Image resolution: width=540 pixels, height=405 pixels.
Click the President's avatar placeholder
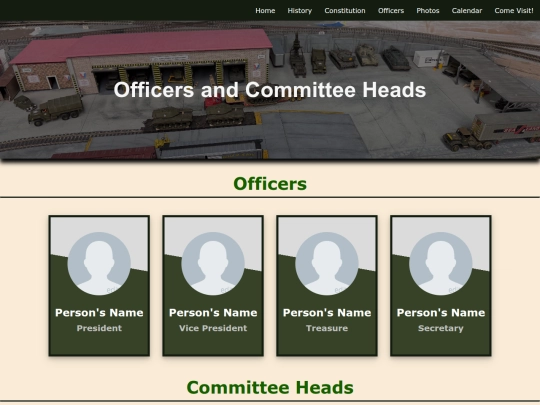click(x=99, y=263)
